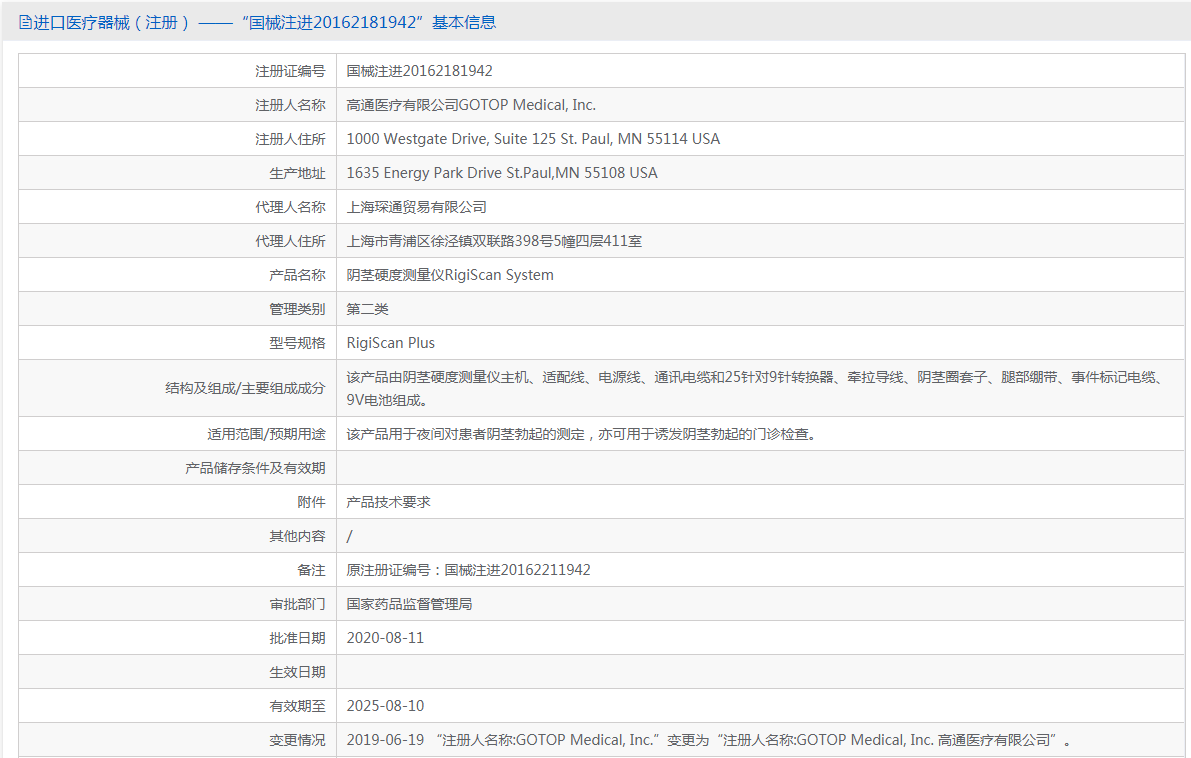This screenshot has width=1191, height=758.
Task: Click model specification RigiScan Plus
Action: coord(390,343)
